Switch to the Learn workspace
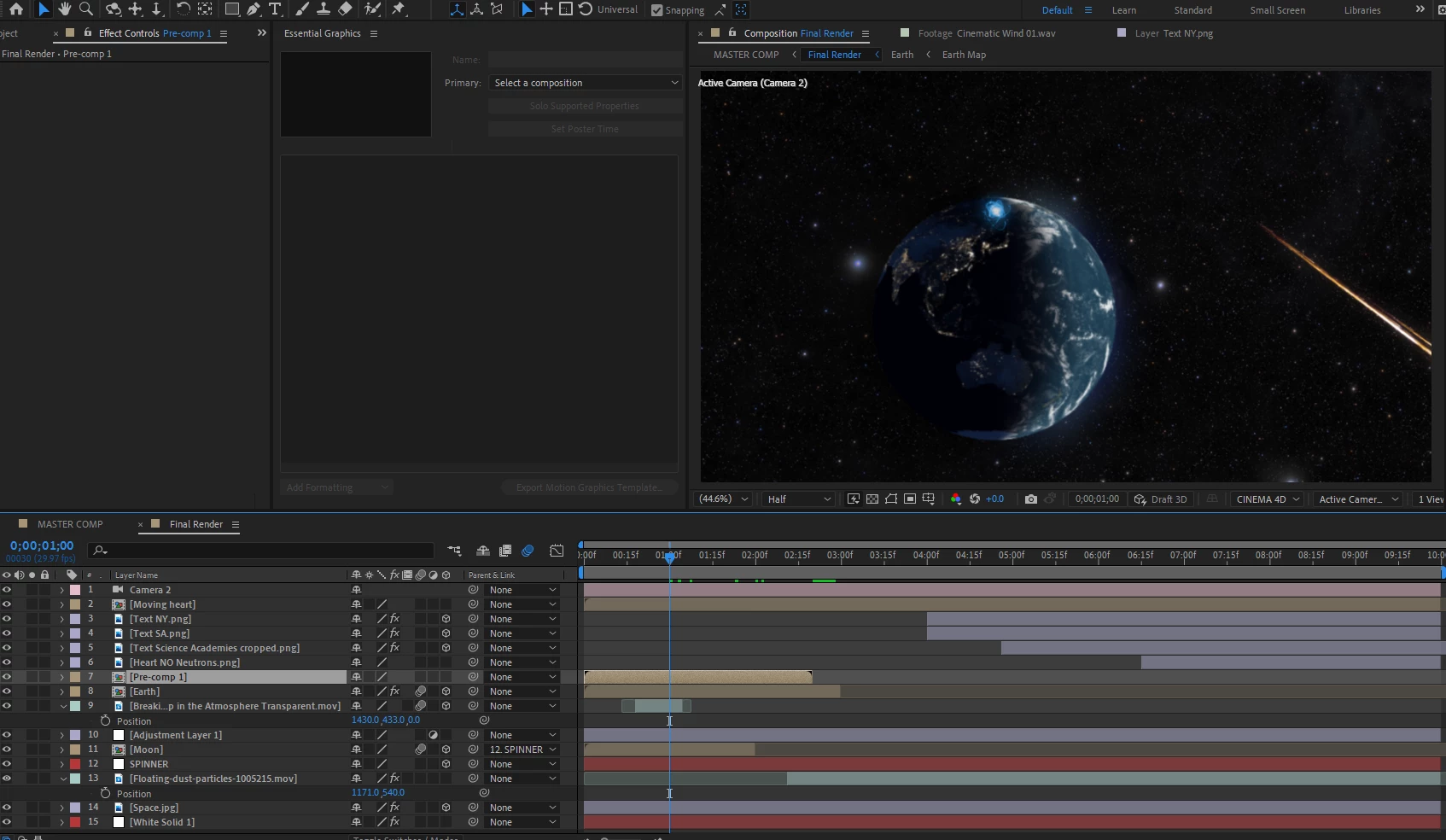The width and height of the screenshot is (1446, 840). point(1123,10)
